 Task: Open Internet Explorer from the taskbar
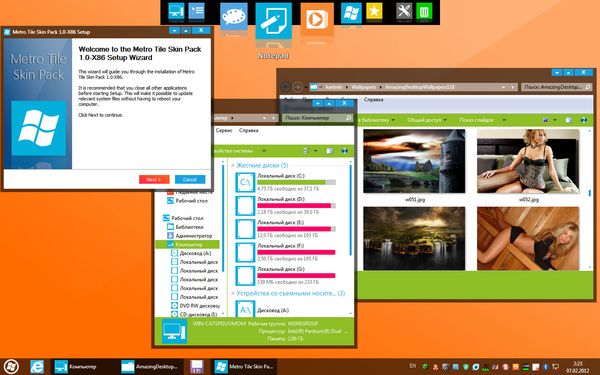point(37,367)
